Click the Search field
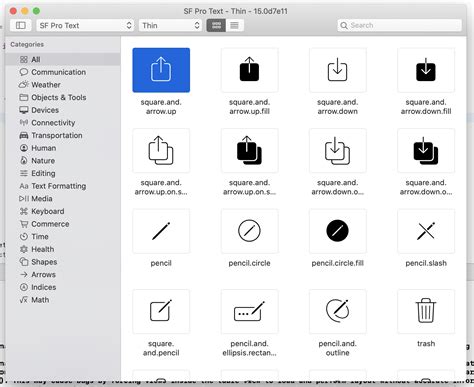474x387 pixels. 400,25
